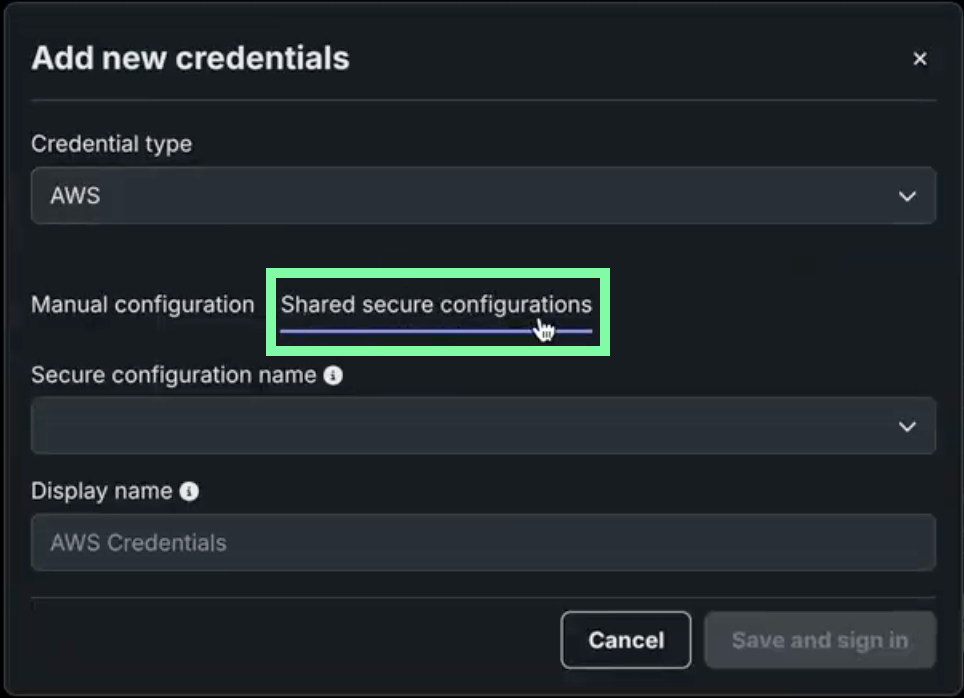This screenshot has width=964, height=698.
Task: Click the underline beneath Shared secure configurations
Action: [400, 331]
